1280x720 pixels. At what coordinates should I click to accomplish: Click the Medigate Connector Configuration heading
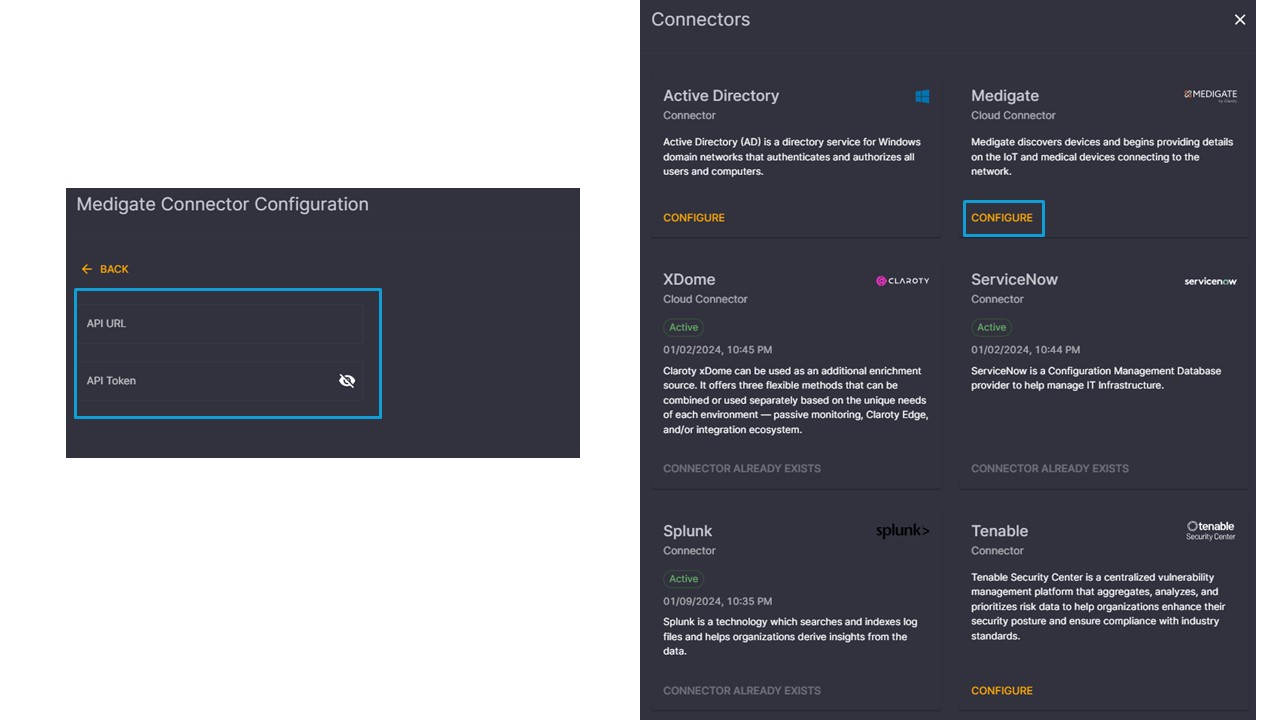[x=223, y=205]
